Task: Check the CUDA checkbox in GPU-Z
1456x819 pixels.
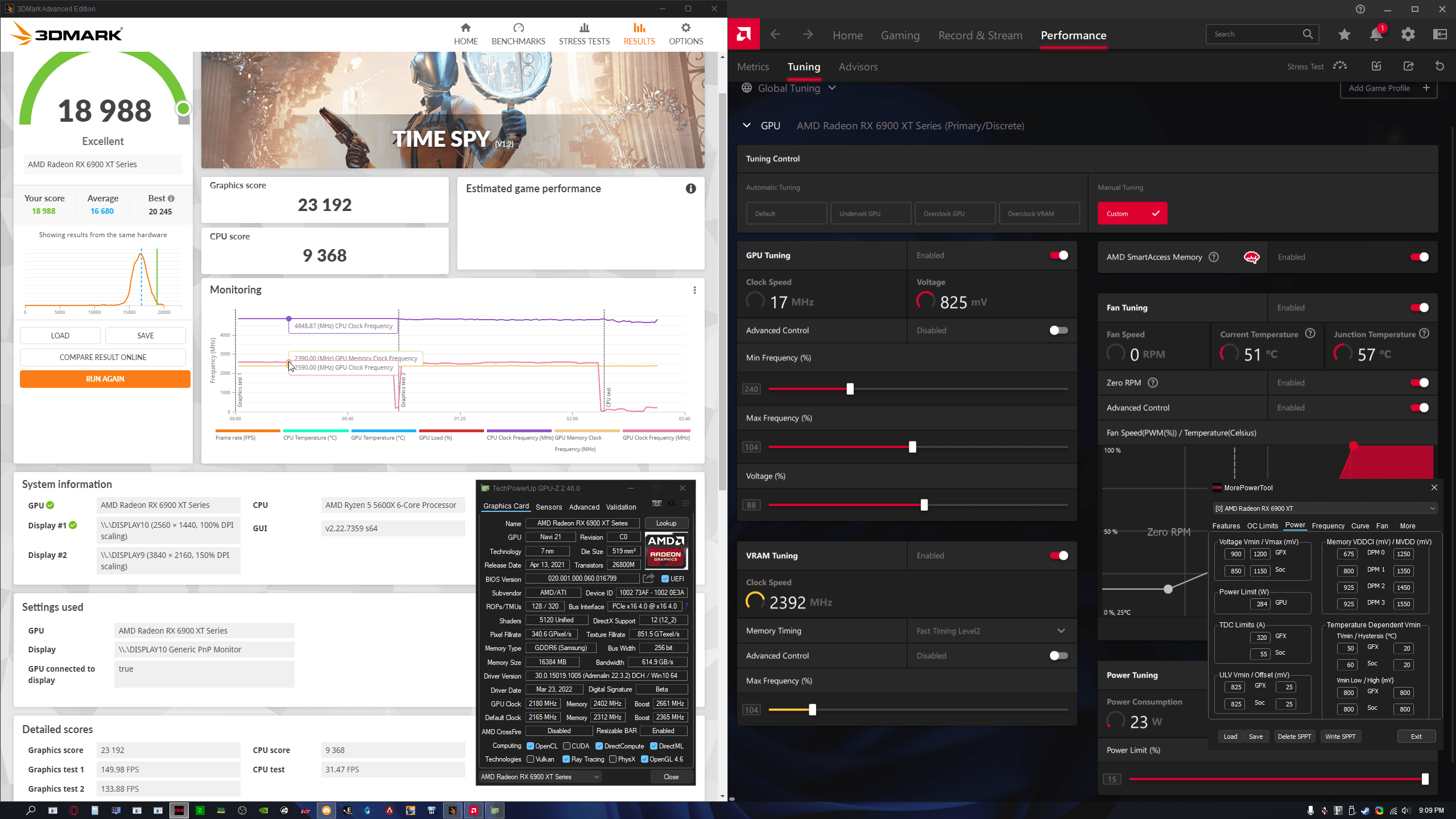Action: (566, 746)
